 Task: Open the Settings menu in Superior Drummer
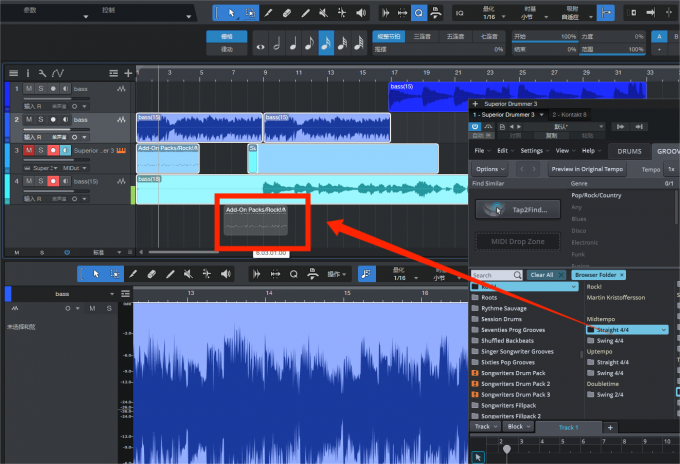pyautogui.click(x=531, y=150)
